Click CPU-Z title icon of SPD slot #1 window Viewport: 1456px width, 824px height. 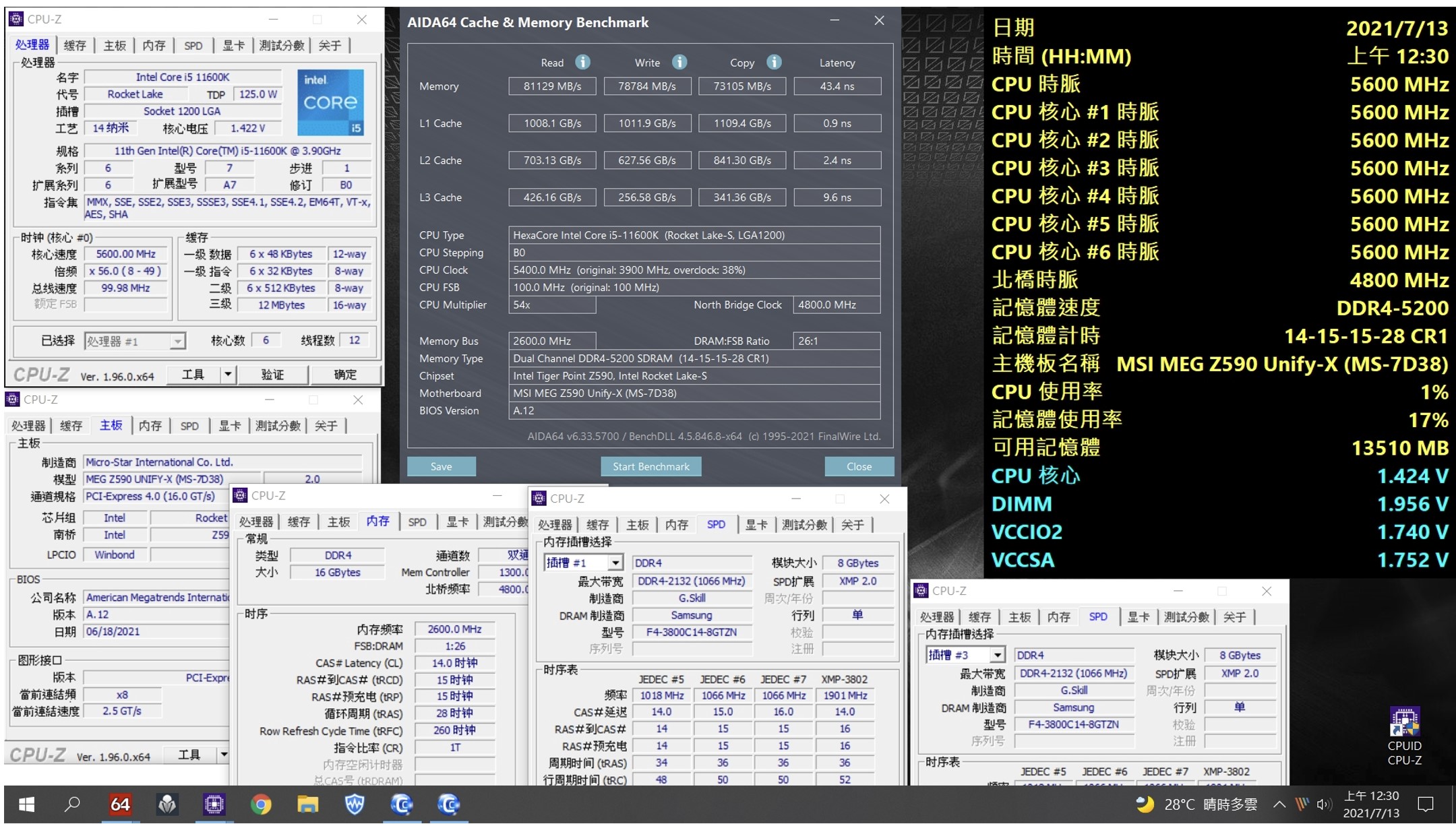[x=539, y=499]
